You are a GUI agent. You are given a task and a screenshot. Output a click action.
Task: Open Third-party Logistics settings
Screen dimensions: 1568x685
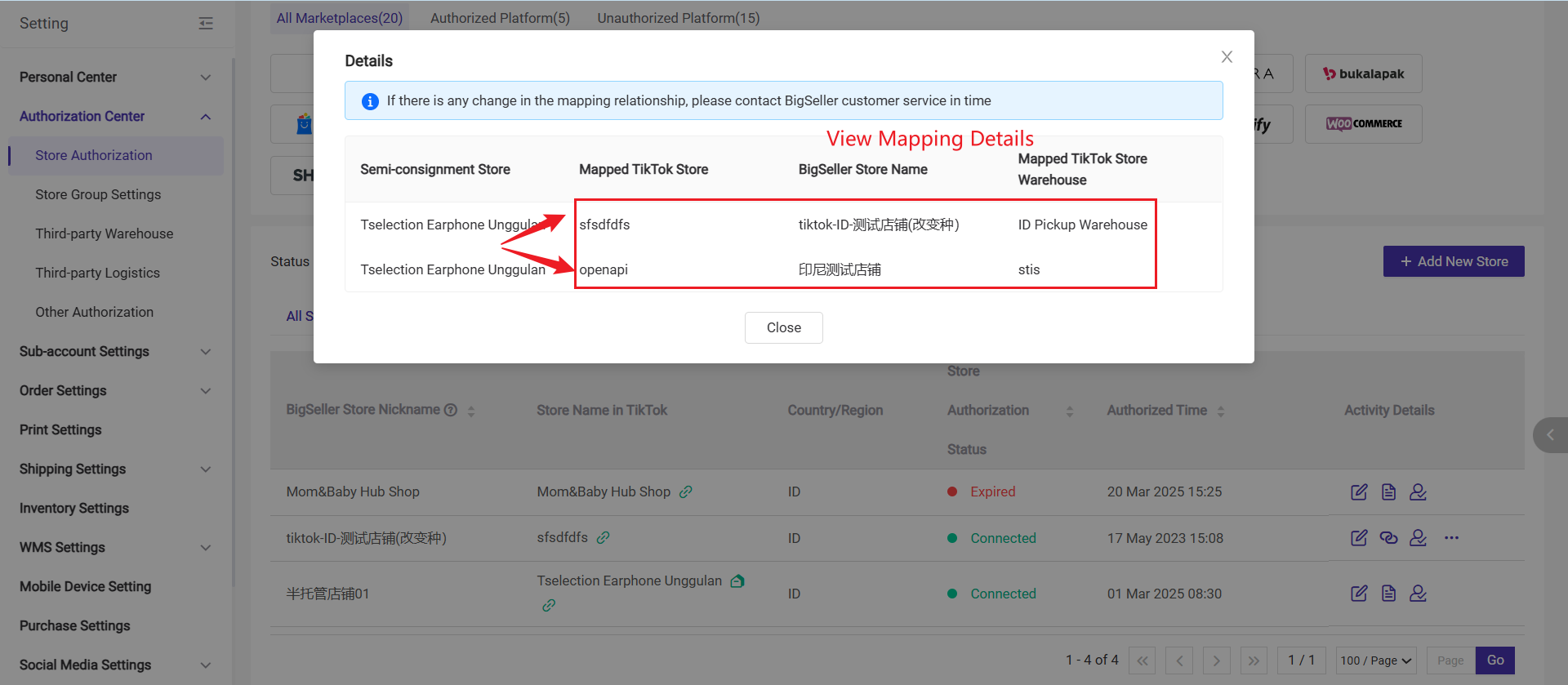(x=97, y=273)
